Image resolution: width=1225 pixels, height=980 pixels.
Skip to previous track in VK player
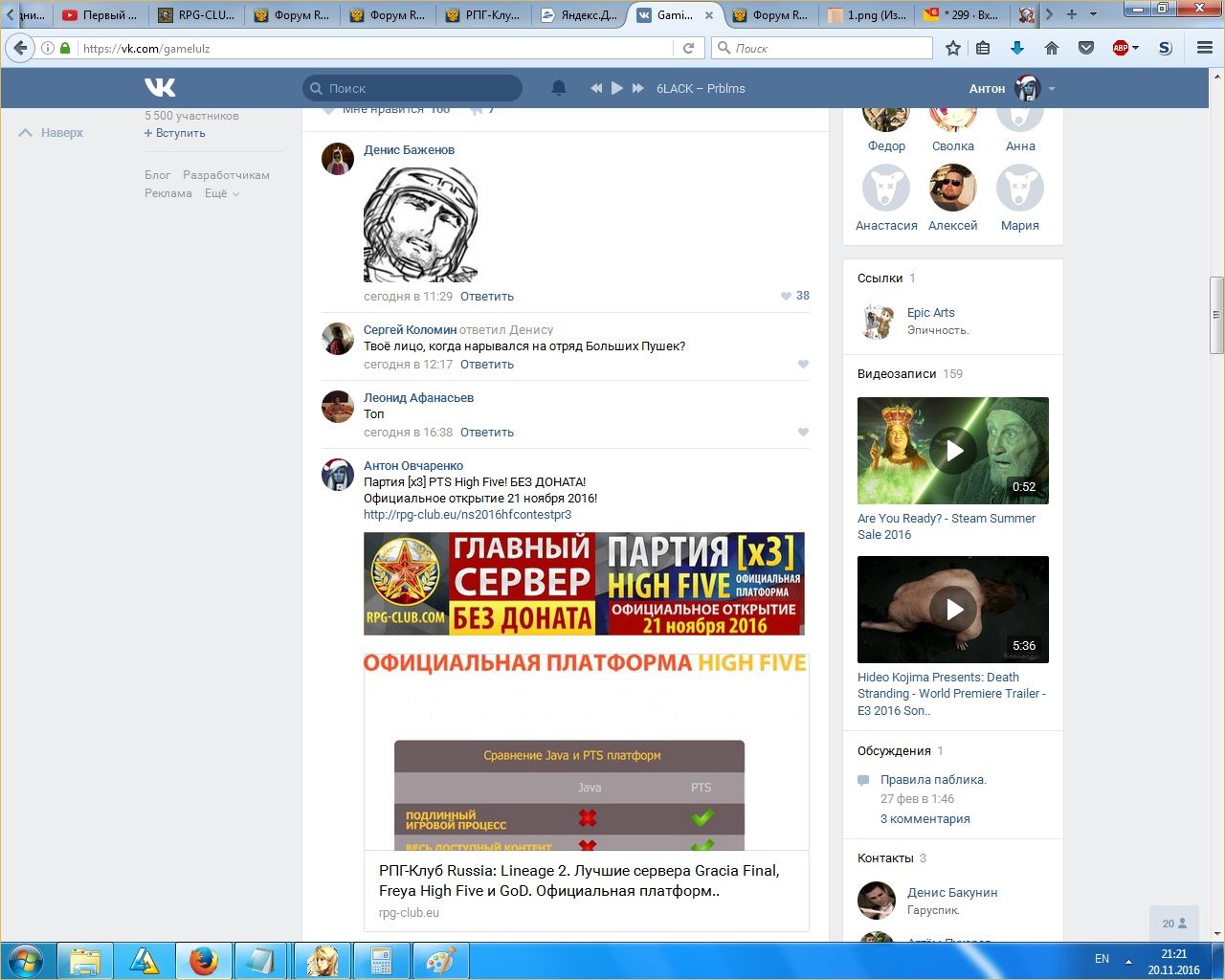click(596, 88)
